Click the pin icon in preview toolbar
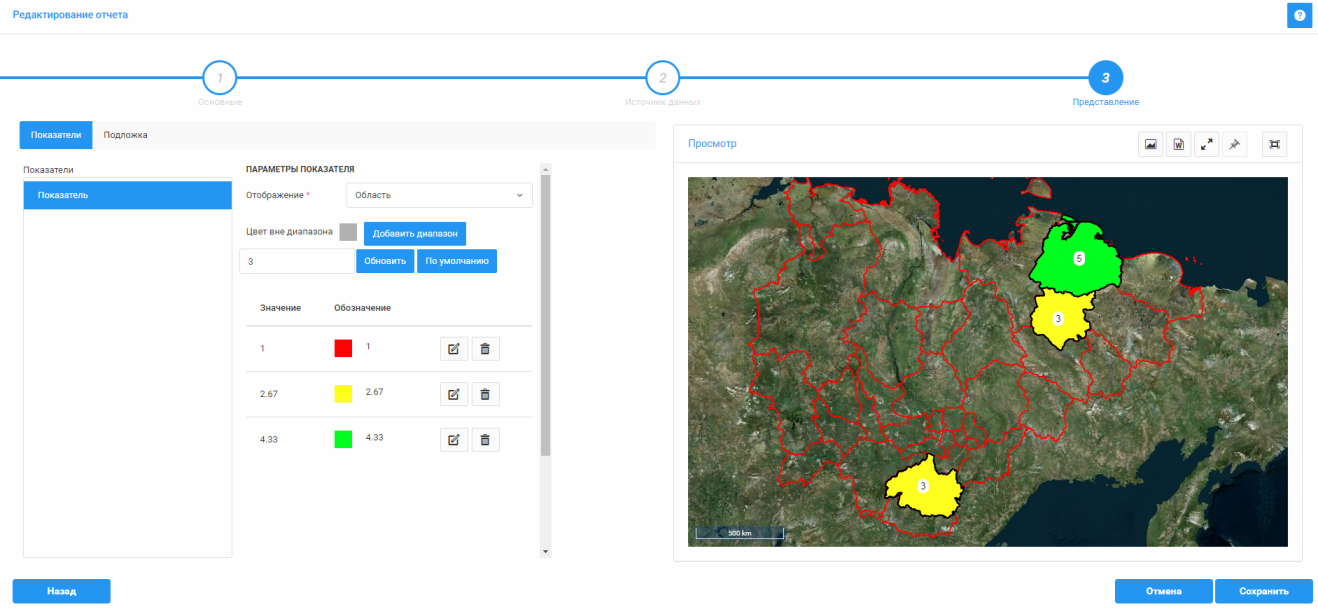The width and height of the screenshot is (1318, 614). 1234,145
